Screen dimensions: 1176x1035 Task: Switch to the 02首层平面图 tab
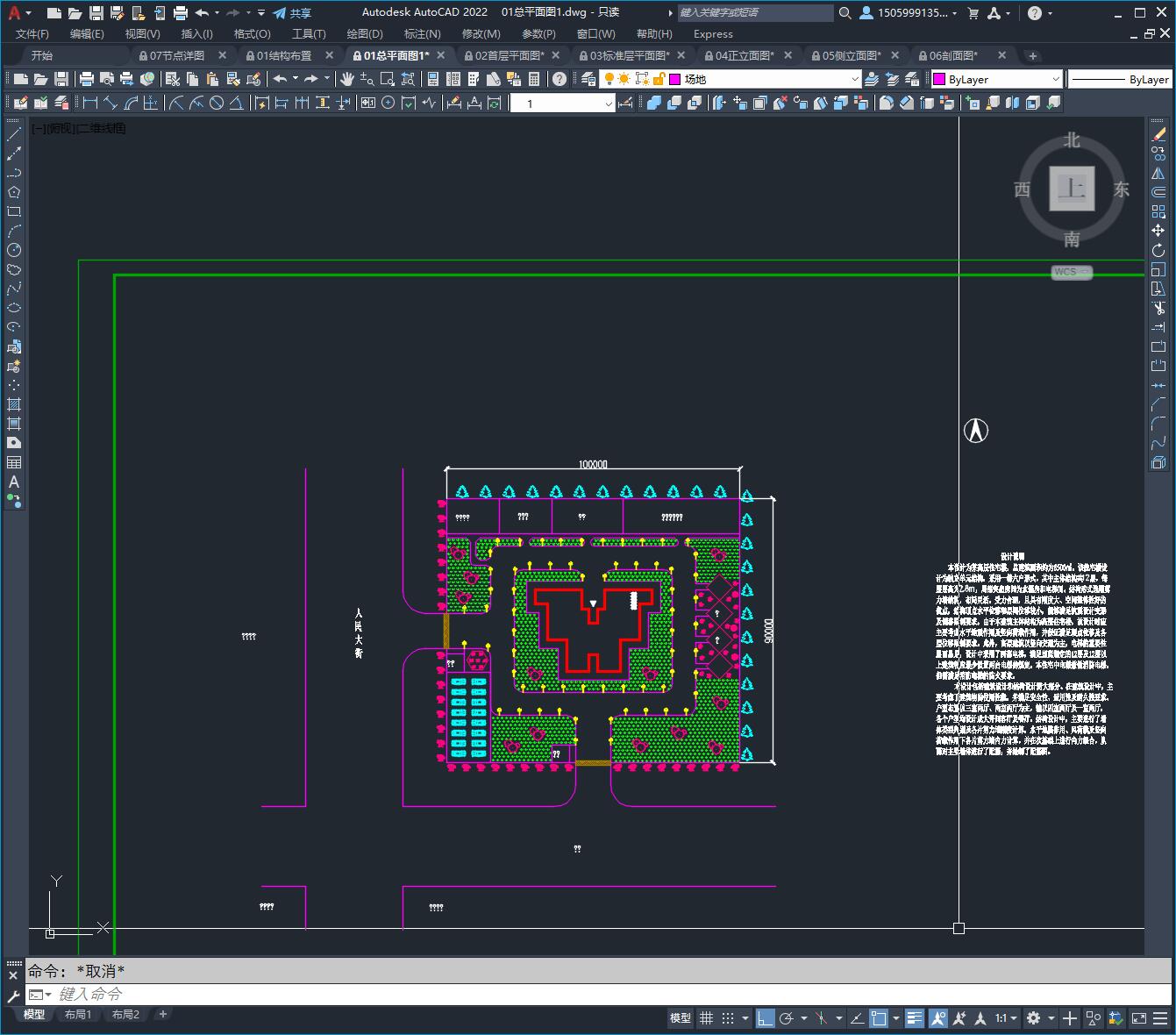(x=510, y=55)
